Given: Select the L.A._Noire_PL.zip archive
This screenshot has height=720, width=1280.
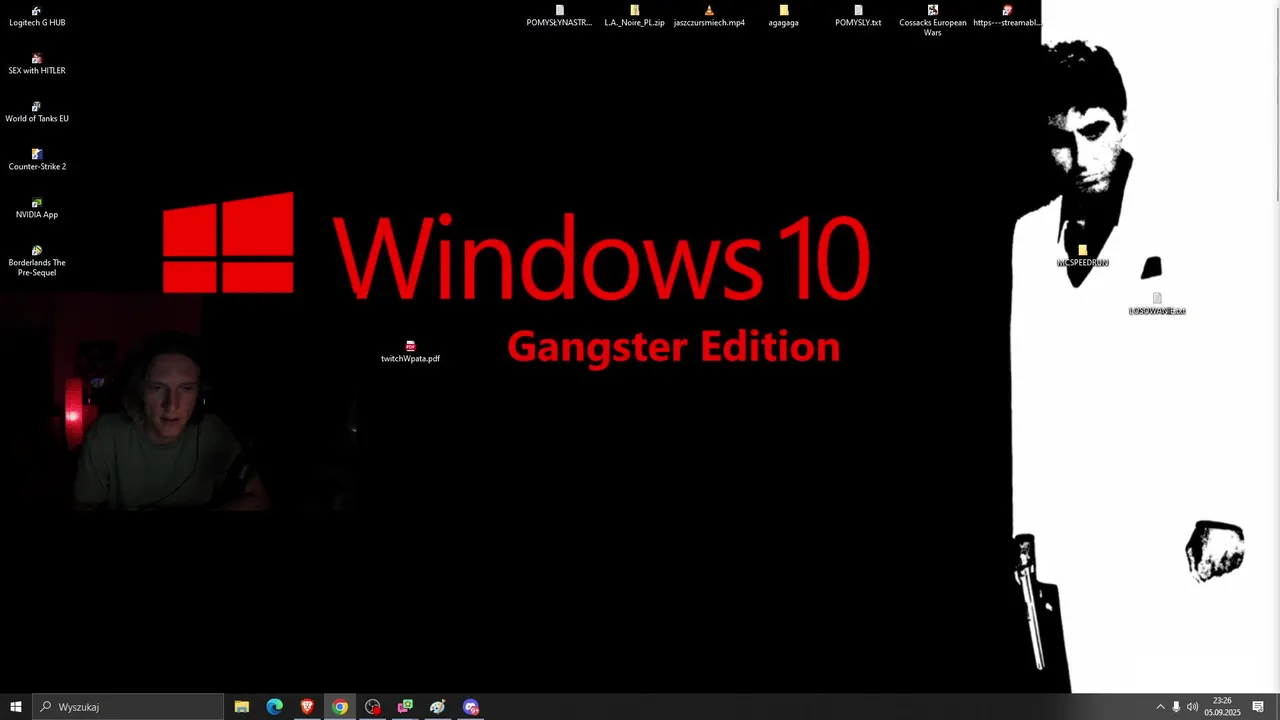Looking at the screenshot, I should tap(634, 16).
